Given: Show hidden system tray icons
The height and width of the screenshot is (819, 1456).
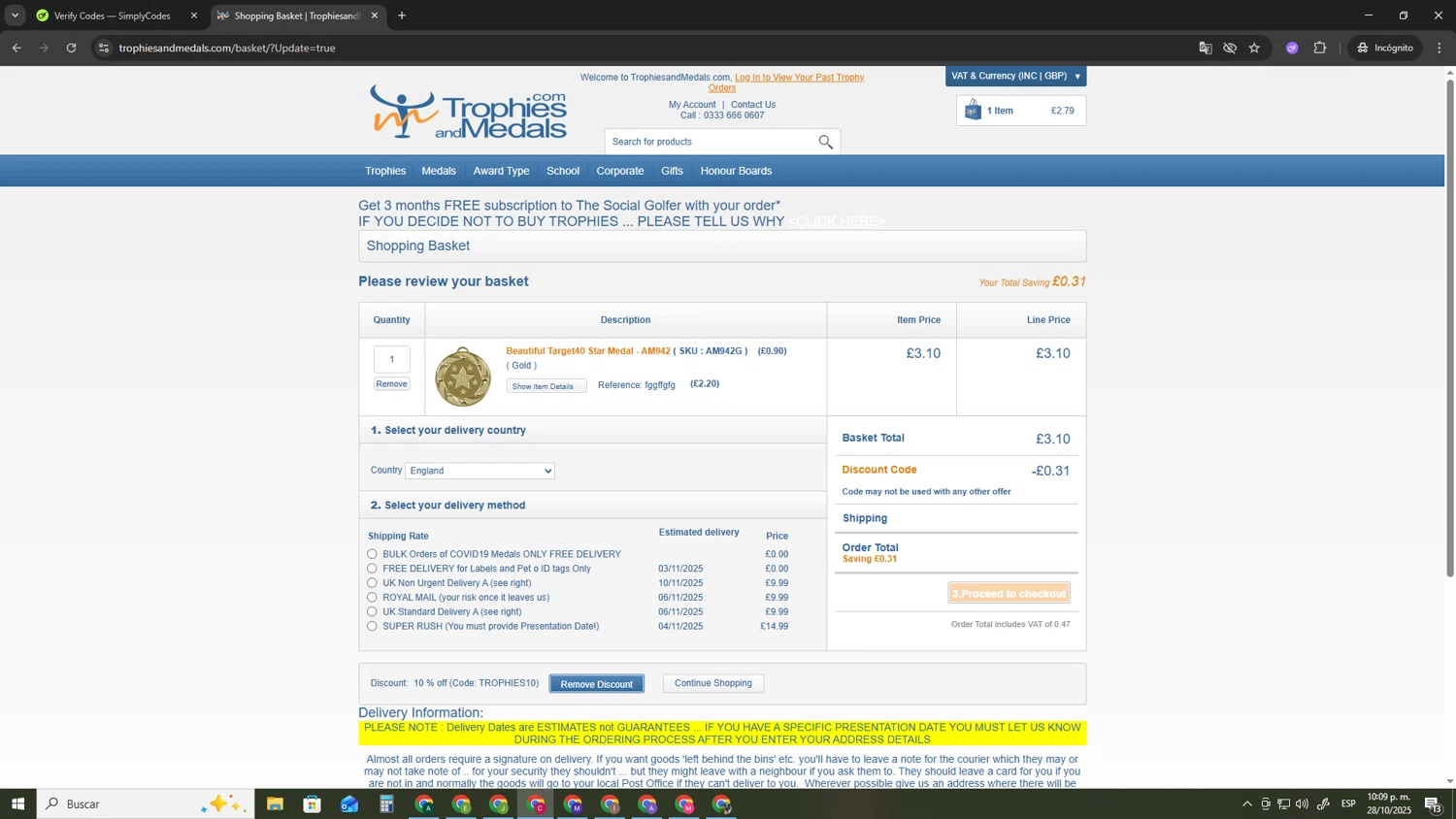Looking at the screenshot, I should pyautogui.click(x=1247, y=803).
